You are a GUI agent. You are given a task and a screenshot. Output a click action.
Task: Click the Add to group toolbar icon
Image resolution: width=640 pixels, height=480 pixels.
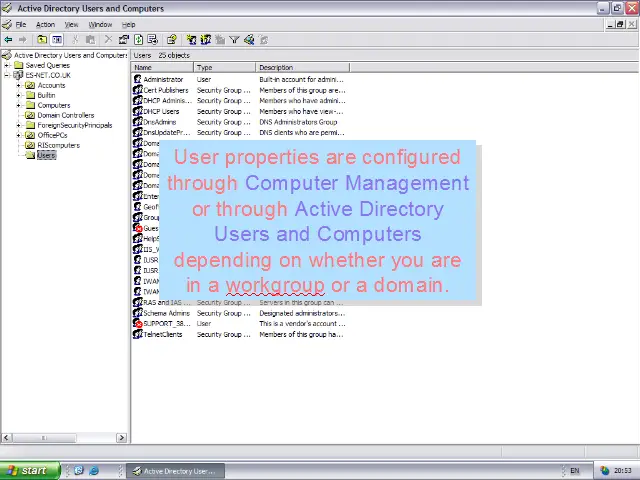[264, 40]
